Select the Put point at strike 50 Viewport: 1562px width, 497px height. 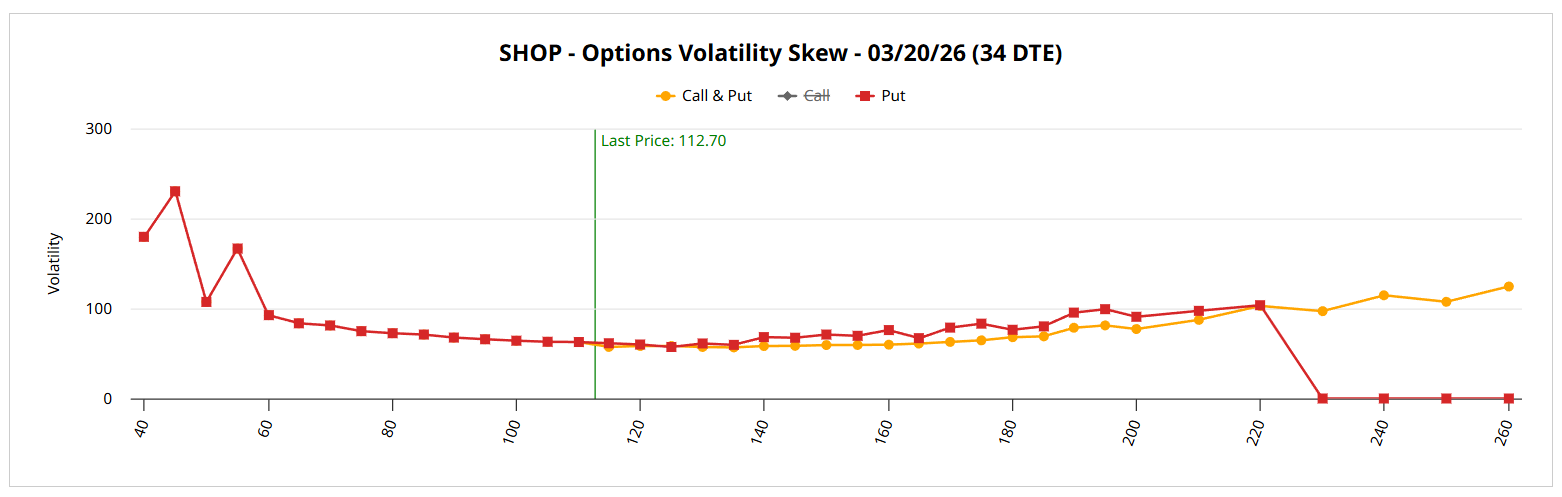click(206, 301)
